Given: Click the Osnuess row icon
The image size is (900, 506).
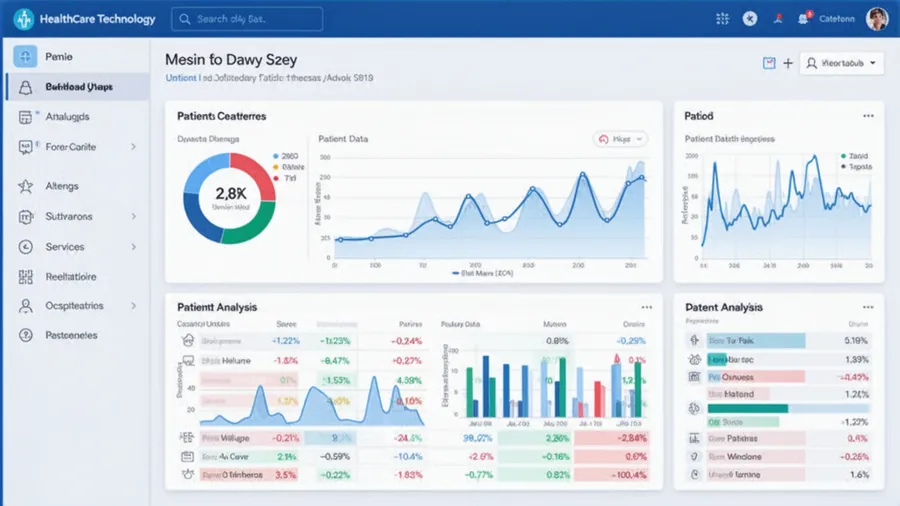Looking at the screenshot, I should click(694, 377).
